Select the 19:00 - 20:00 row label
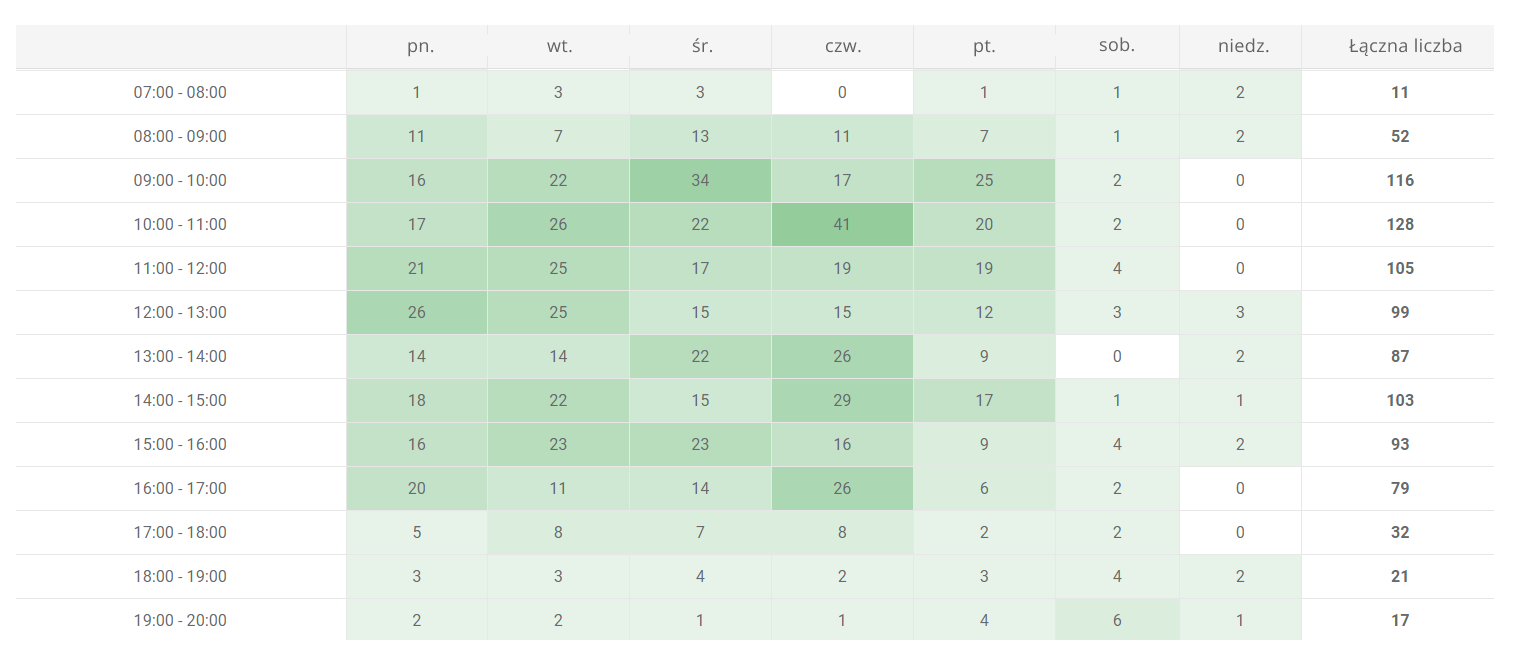 pyautogui.click(x=181, y=620)
